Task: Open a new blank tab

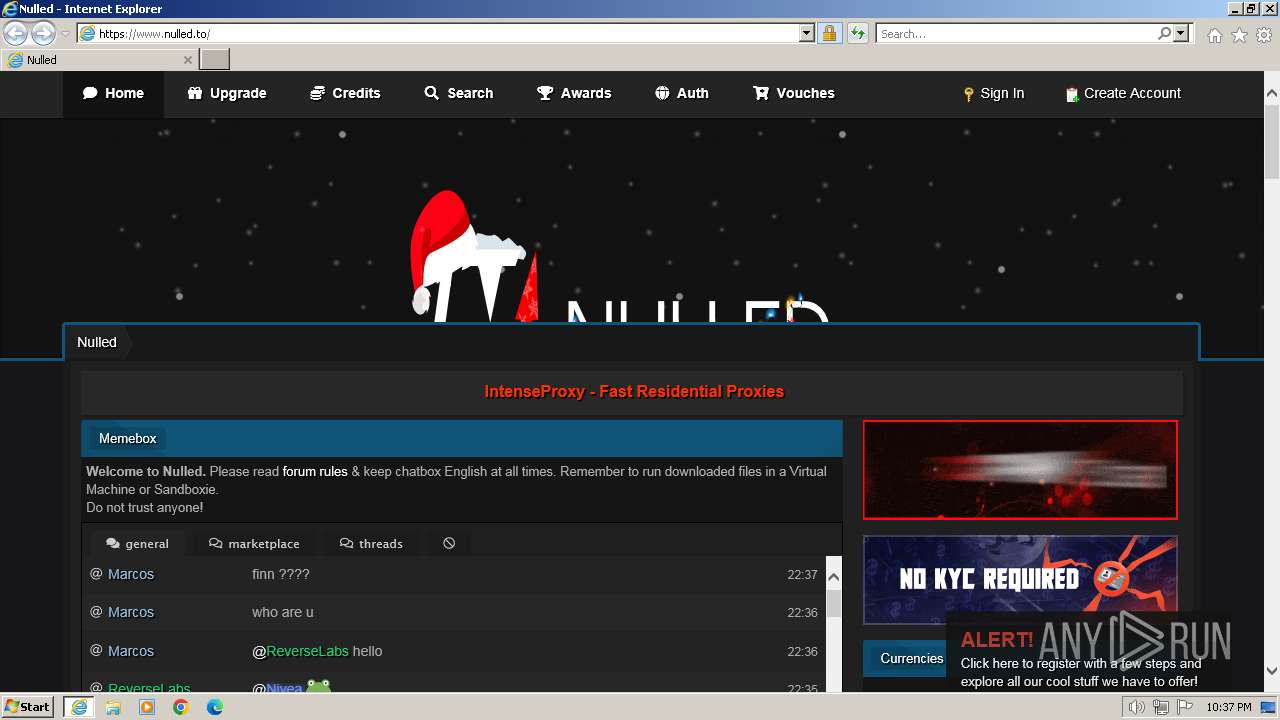Action: (x=215, y=60)
